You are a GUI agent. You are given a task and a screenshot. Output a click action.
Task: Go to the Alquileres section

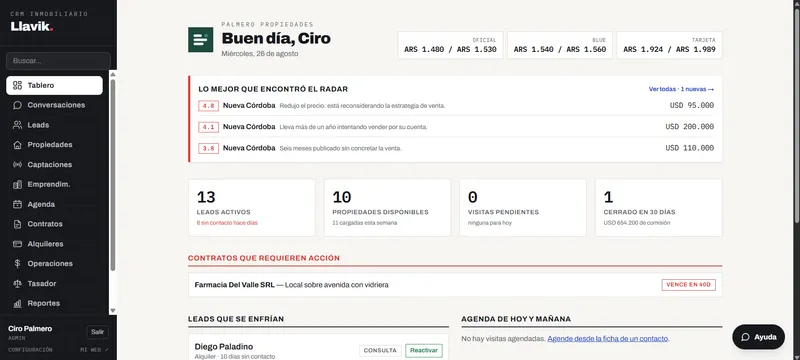tap(55, 244)
